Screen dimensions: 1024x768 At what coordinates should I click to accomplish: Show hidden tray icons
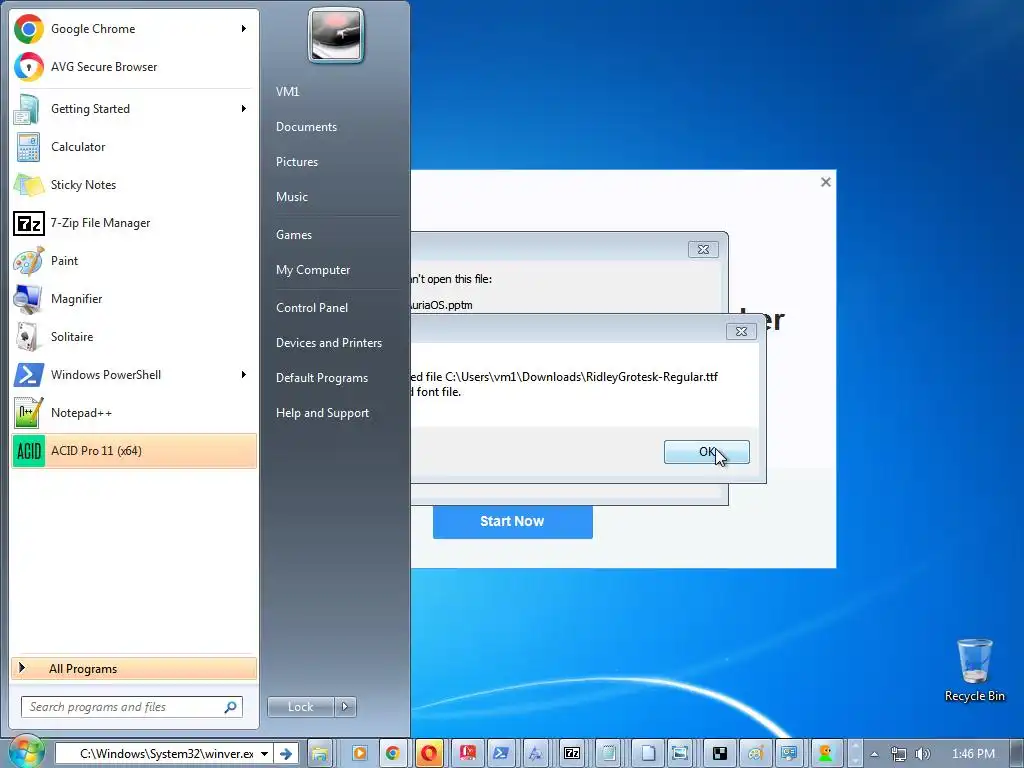point(874,754)
